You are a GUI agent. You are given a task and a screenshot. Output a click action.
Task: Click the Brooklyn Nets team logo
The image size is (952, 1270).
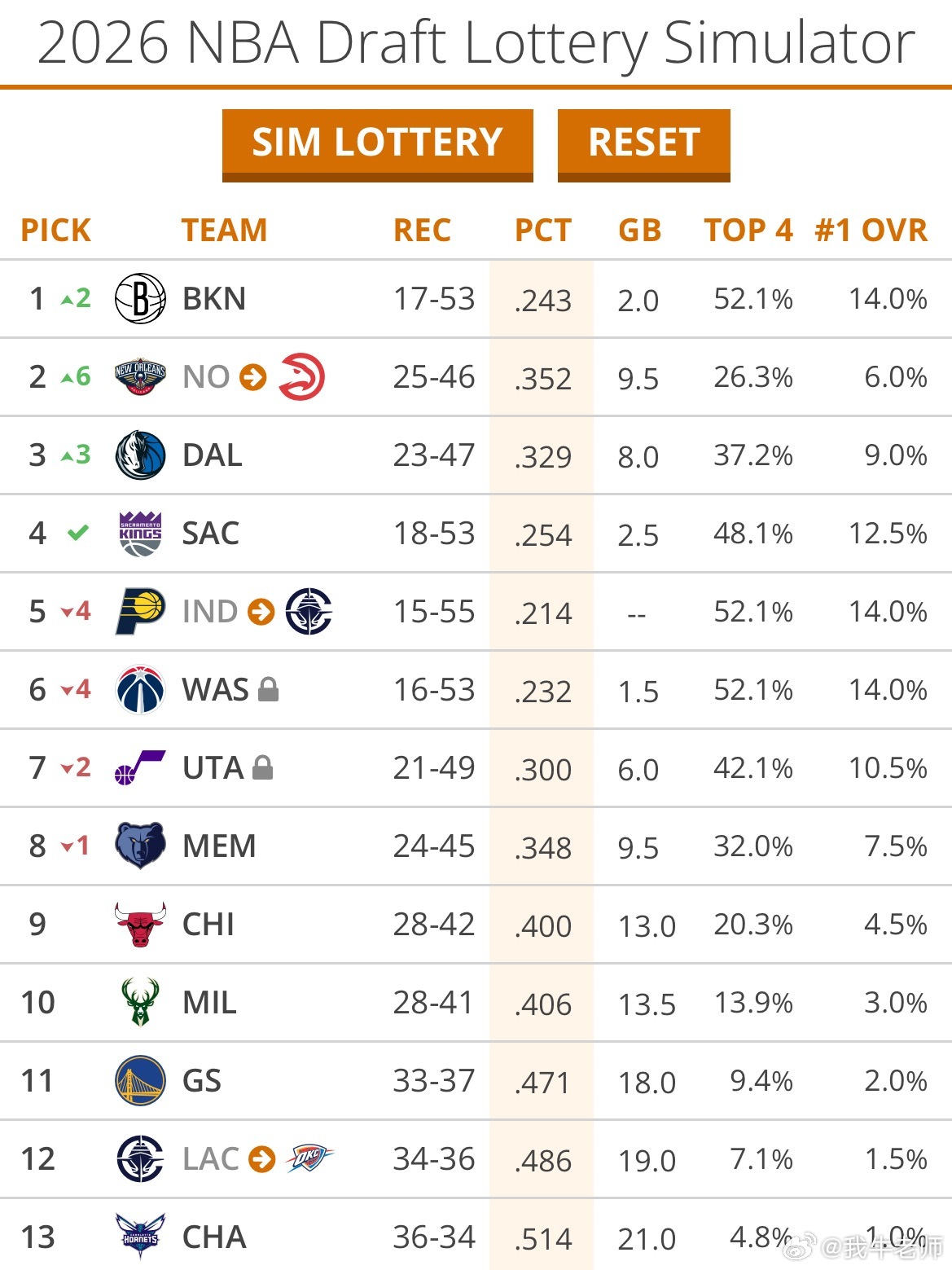tap(139, 298)
